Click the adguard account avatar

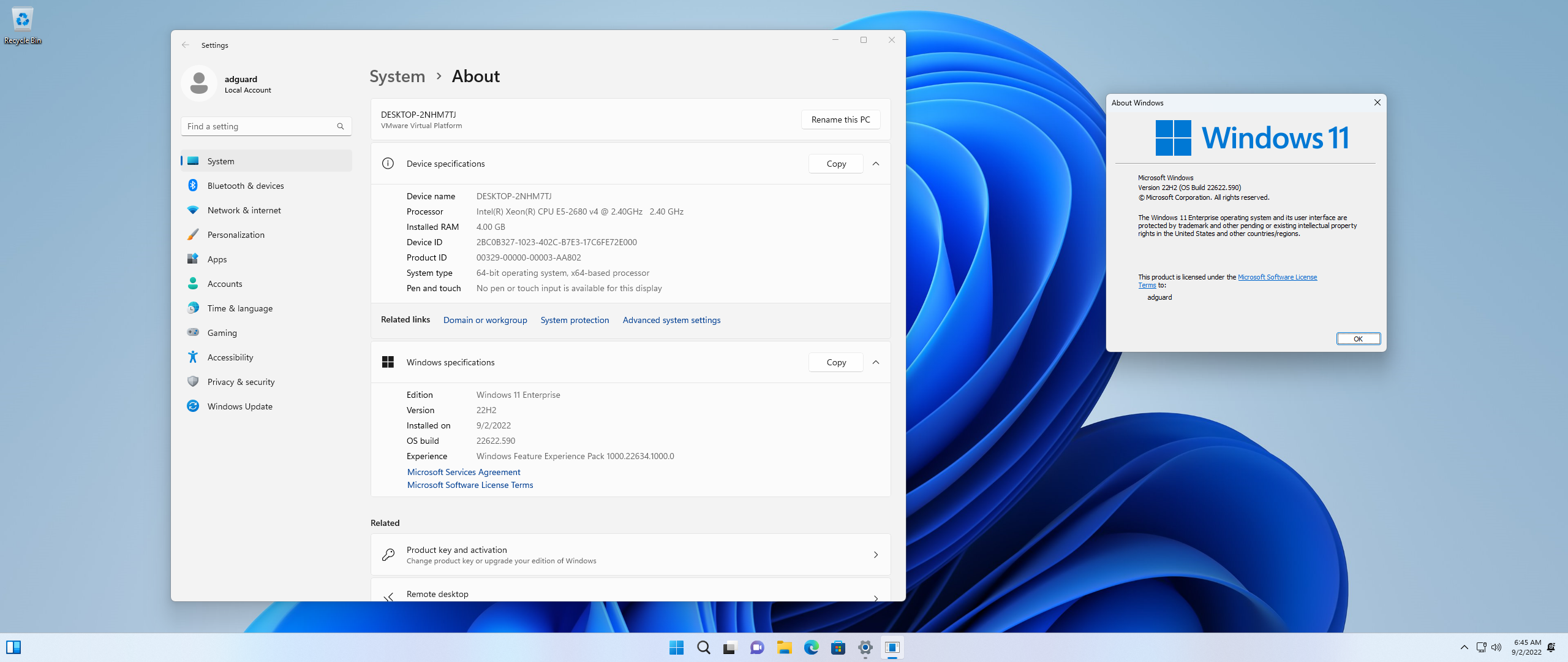[198, 83]
